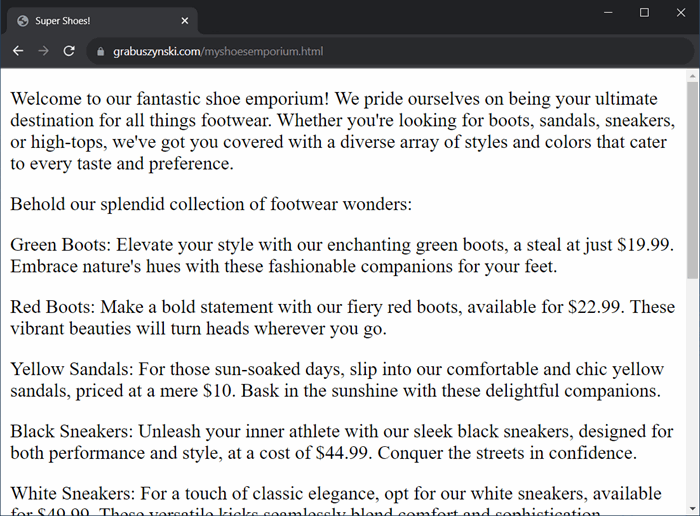
Task: Click the $22.99 price text
Action: (x=596, y=307)
